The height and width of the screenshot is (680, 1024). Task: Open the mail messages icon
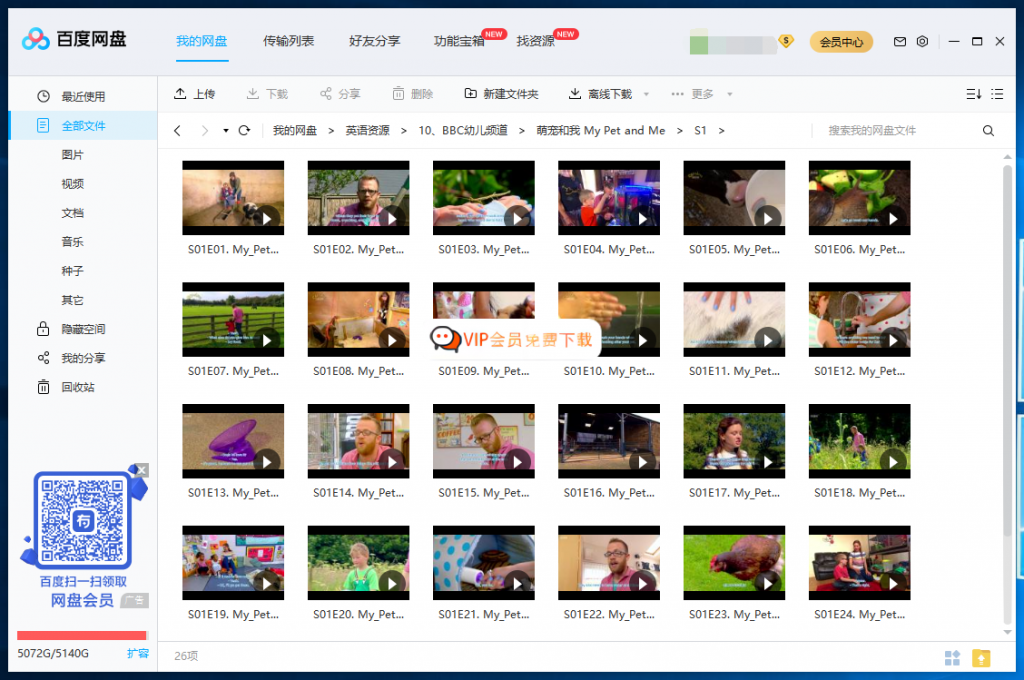(899, 41)
